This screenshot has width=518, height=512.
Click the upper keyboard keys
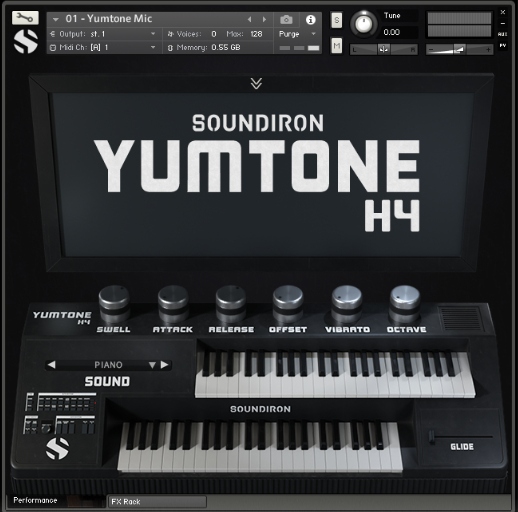pos(335,374)
